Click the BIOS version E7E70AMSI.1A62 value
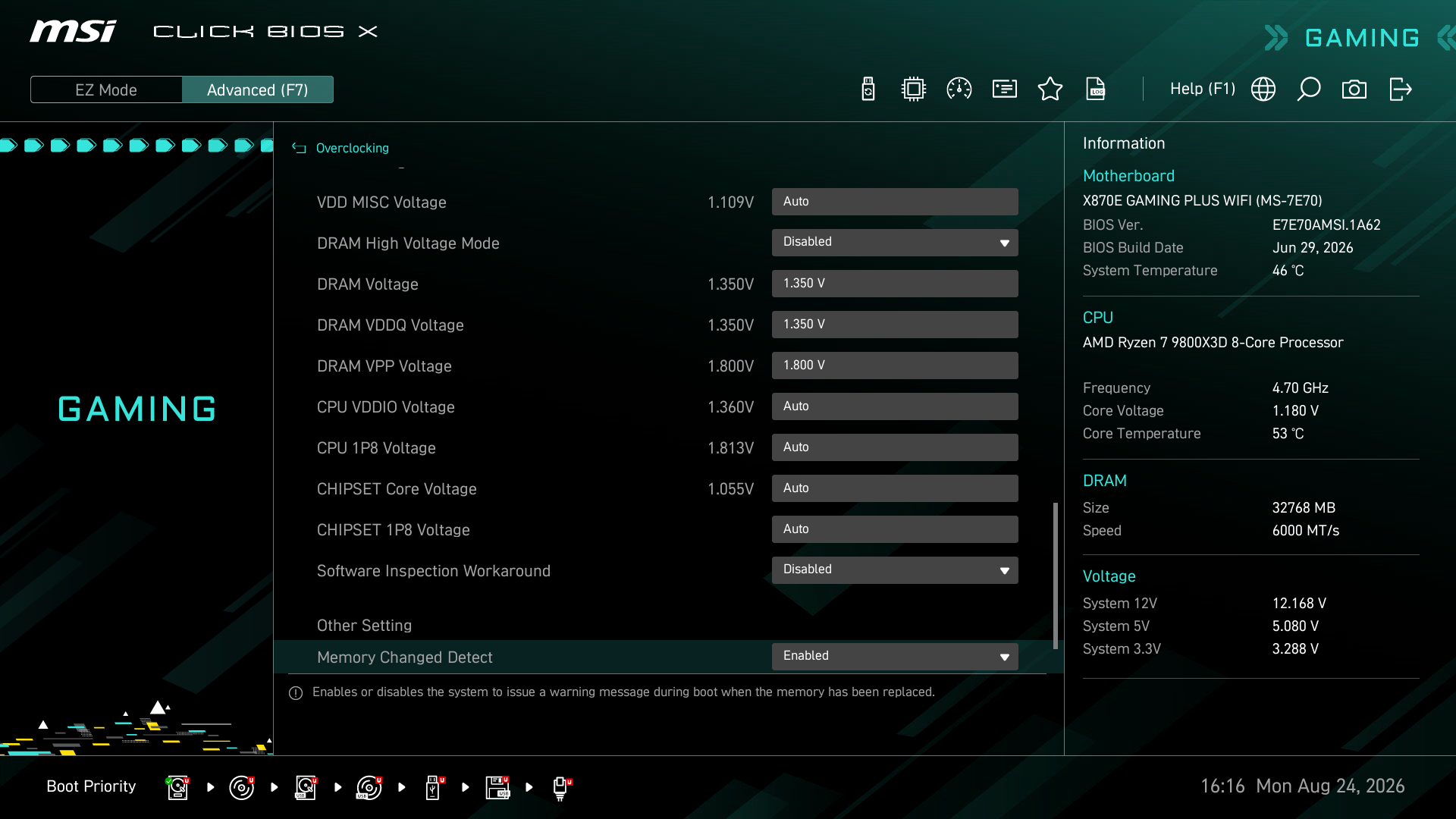Image resolution: width=1456 pixels, height=819 pixels. pos(1326,225)
